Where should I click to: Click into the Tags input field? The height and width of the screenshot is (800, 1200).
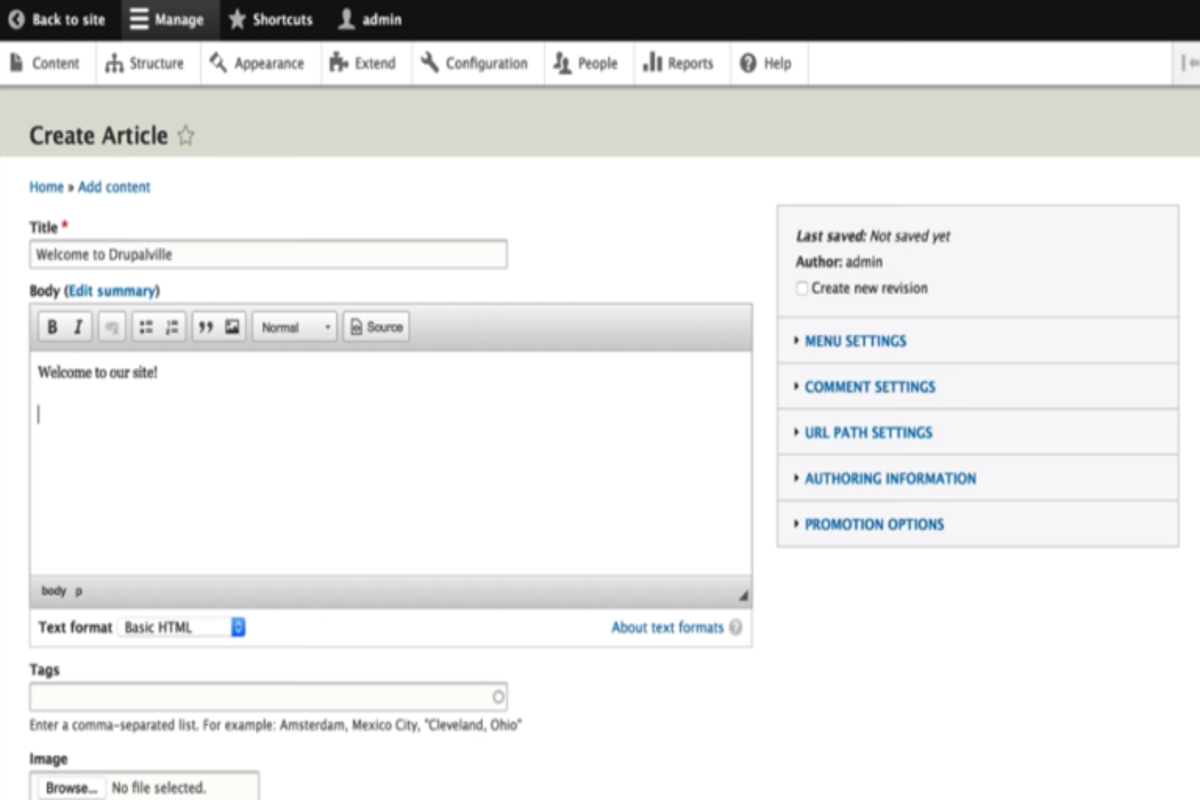pos(260,697)
